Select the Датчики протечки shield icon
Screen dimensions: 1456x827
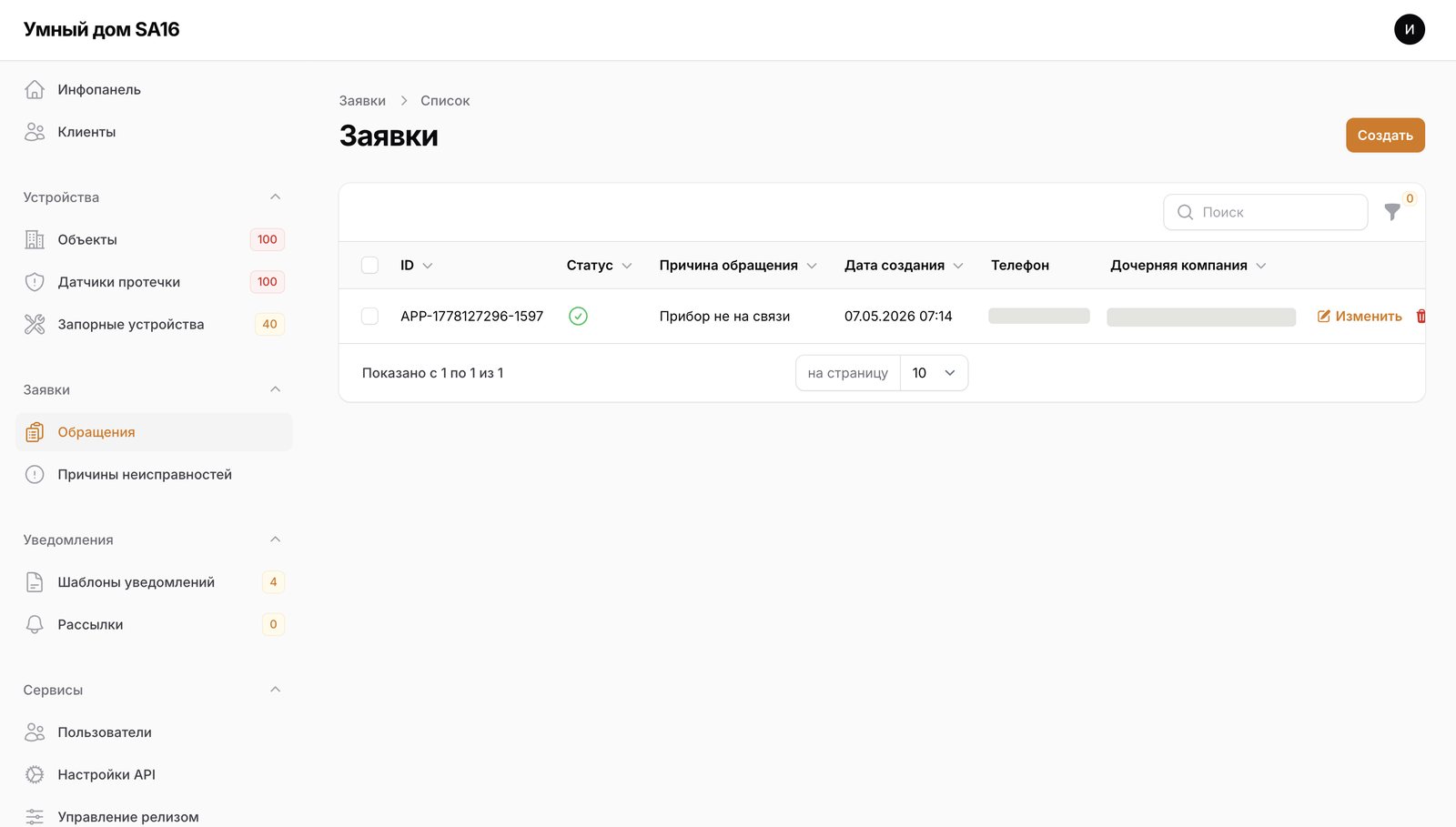pyautogui.click(x=35, y=282)
